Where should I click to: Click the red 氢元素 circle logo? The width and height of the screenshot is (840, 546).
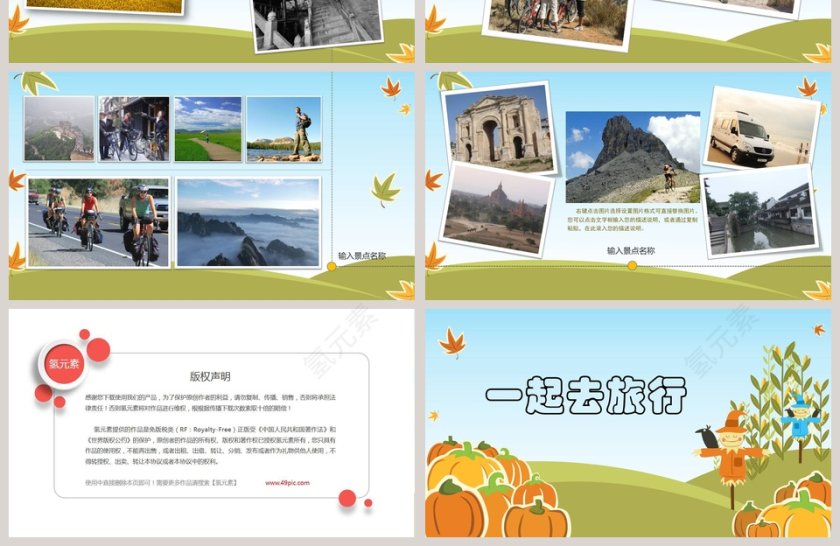pos(62,364)
